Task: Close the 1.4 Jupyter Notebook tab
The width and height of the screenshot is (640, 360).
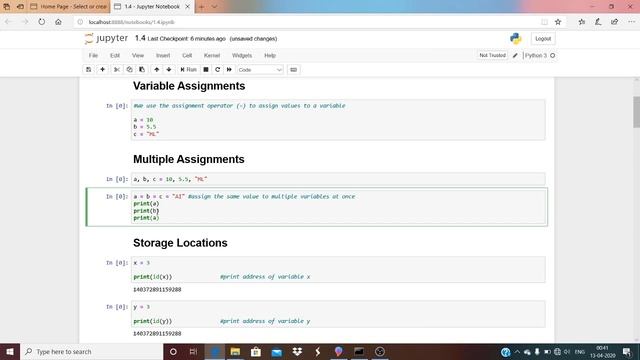Action: pos(187,7)
